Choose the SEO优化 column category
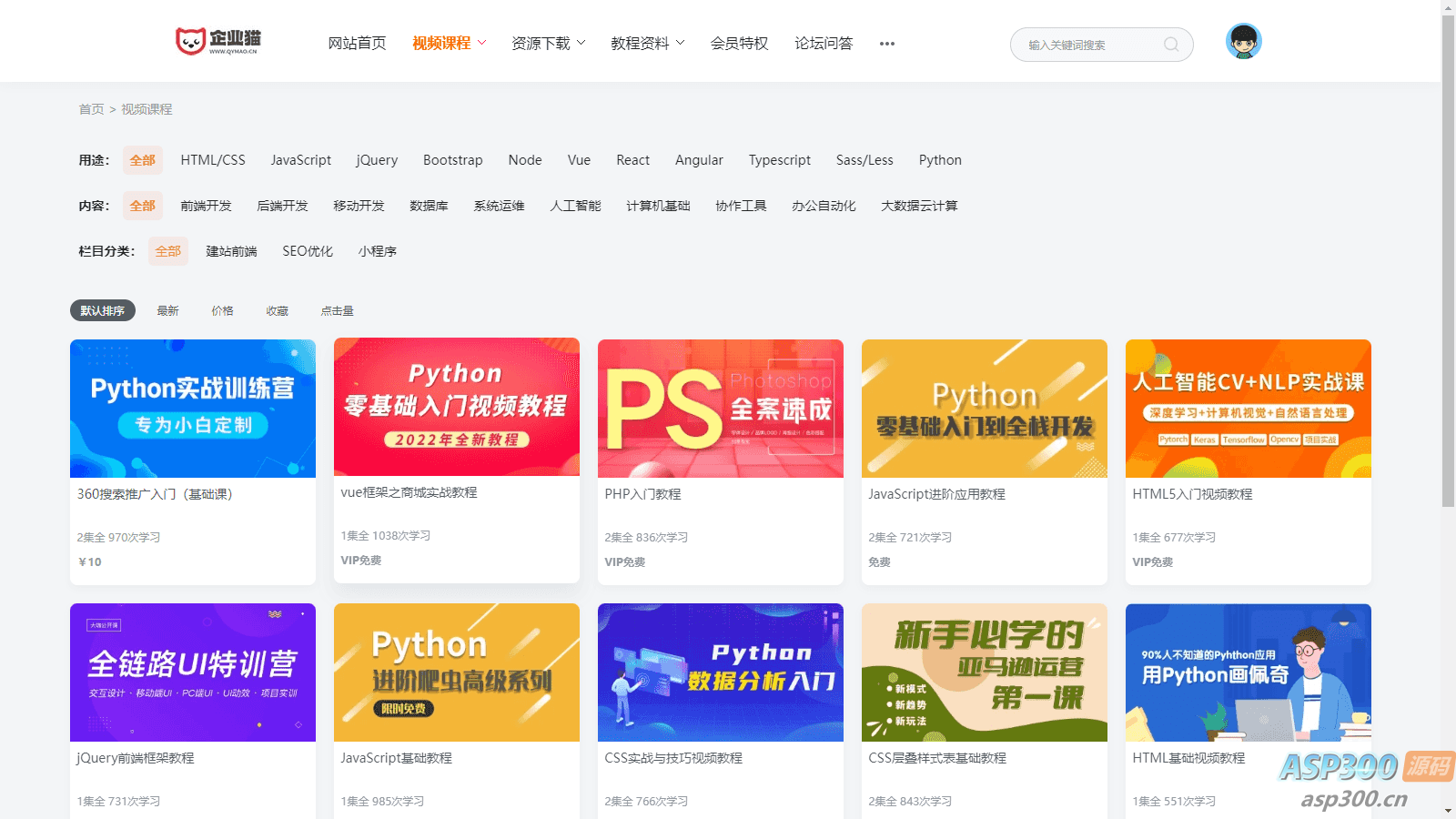1456x819 pixels. pos(308,251)
